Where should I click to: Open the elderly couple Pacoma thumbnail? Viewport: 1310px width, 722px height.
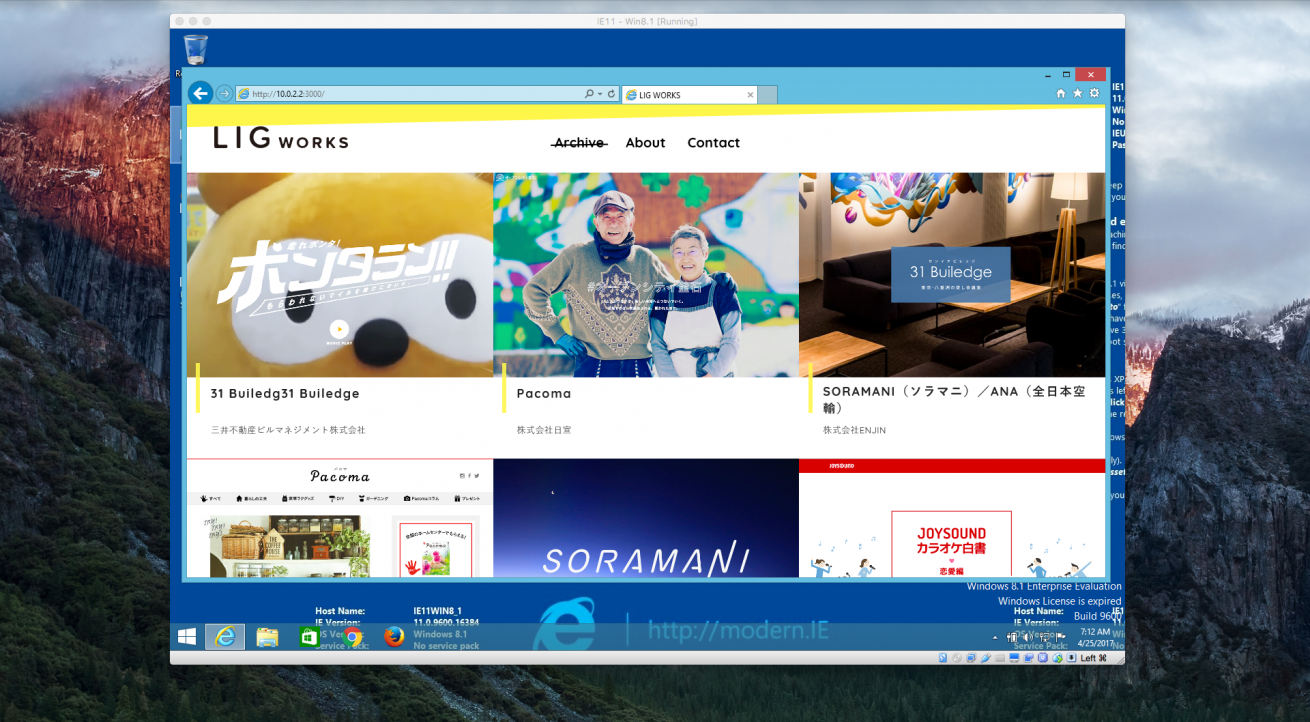tap(646, 274)
